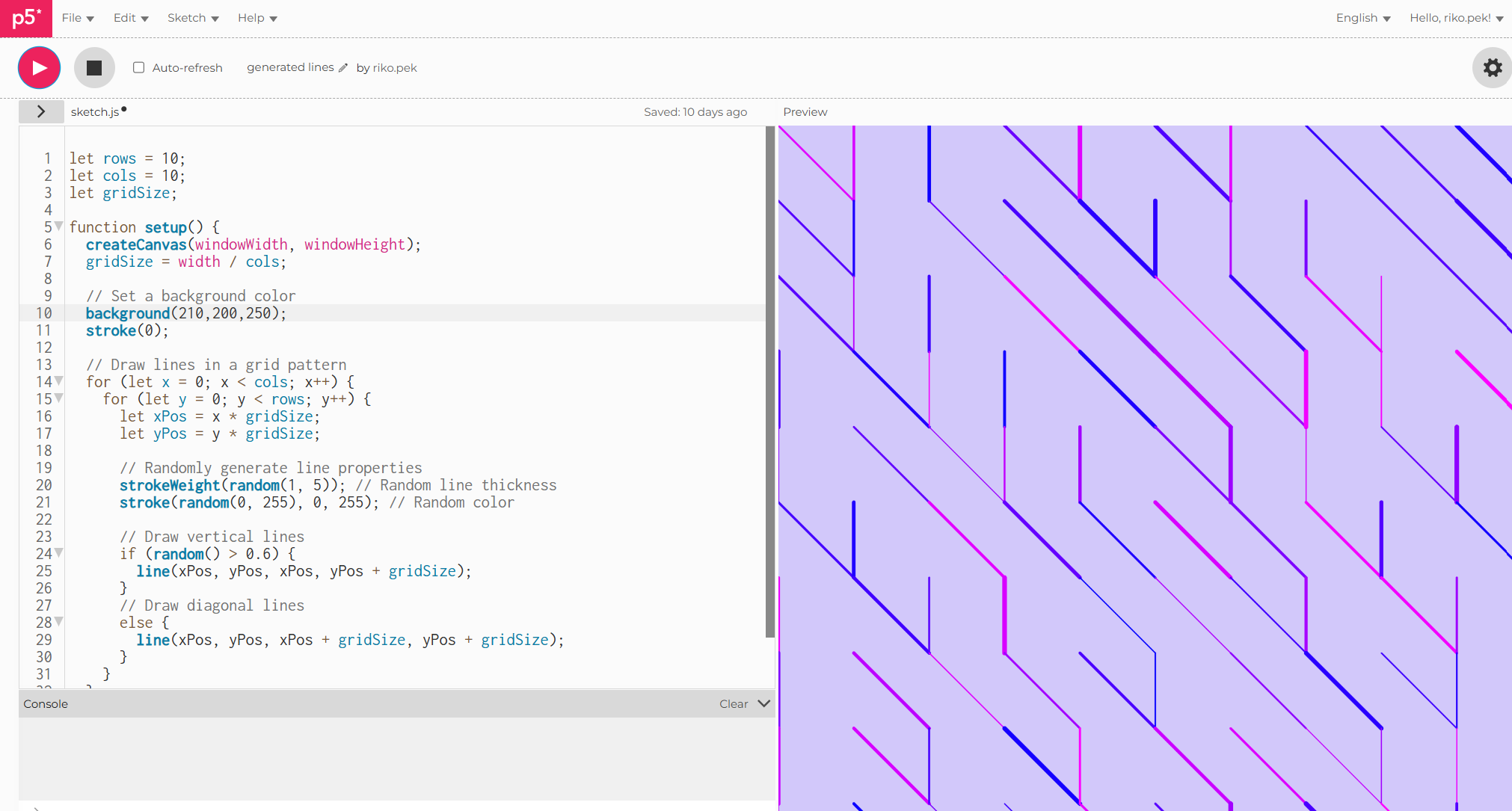The height and width of the screenshot is (811, 1512).
Task: Click the '// Draw vertical lines' comment
Action: click(x=212, y=537)
